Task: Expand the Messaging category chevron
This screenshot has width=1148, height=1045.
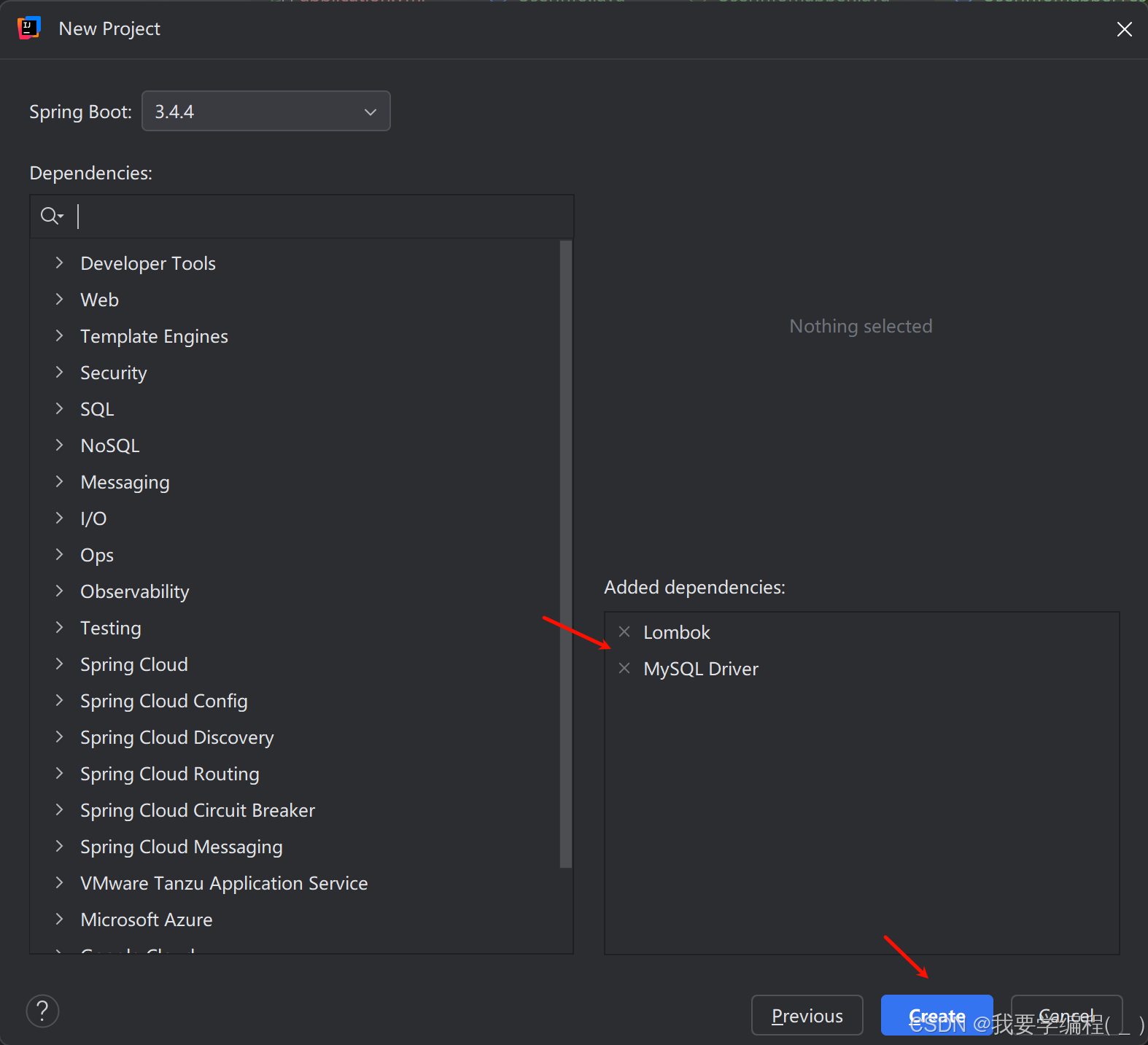Action: tap(59, 481)
